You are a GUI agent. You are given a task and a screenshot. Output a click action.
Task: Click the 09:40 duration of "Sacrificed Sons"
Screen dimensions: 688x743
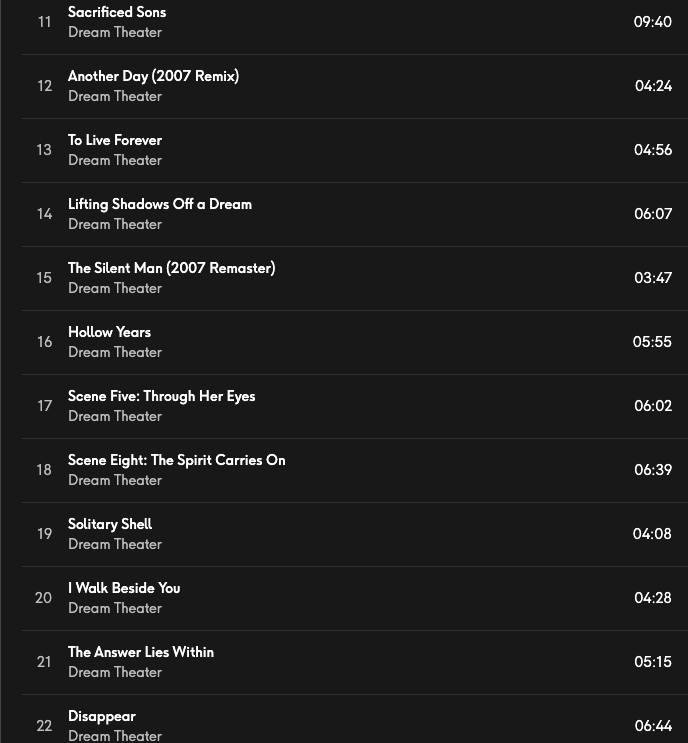click(653, 22)
